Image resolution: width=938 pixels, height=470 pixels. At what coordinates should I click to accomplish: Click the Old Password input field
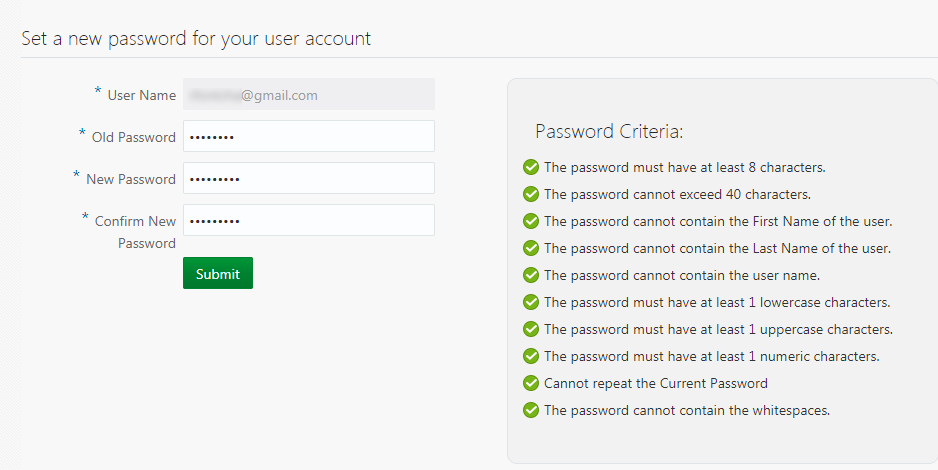[x=309, y=136]
